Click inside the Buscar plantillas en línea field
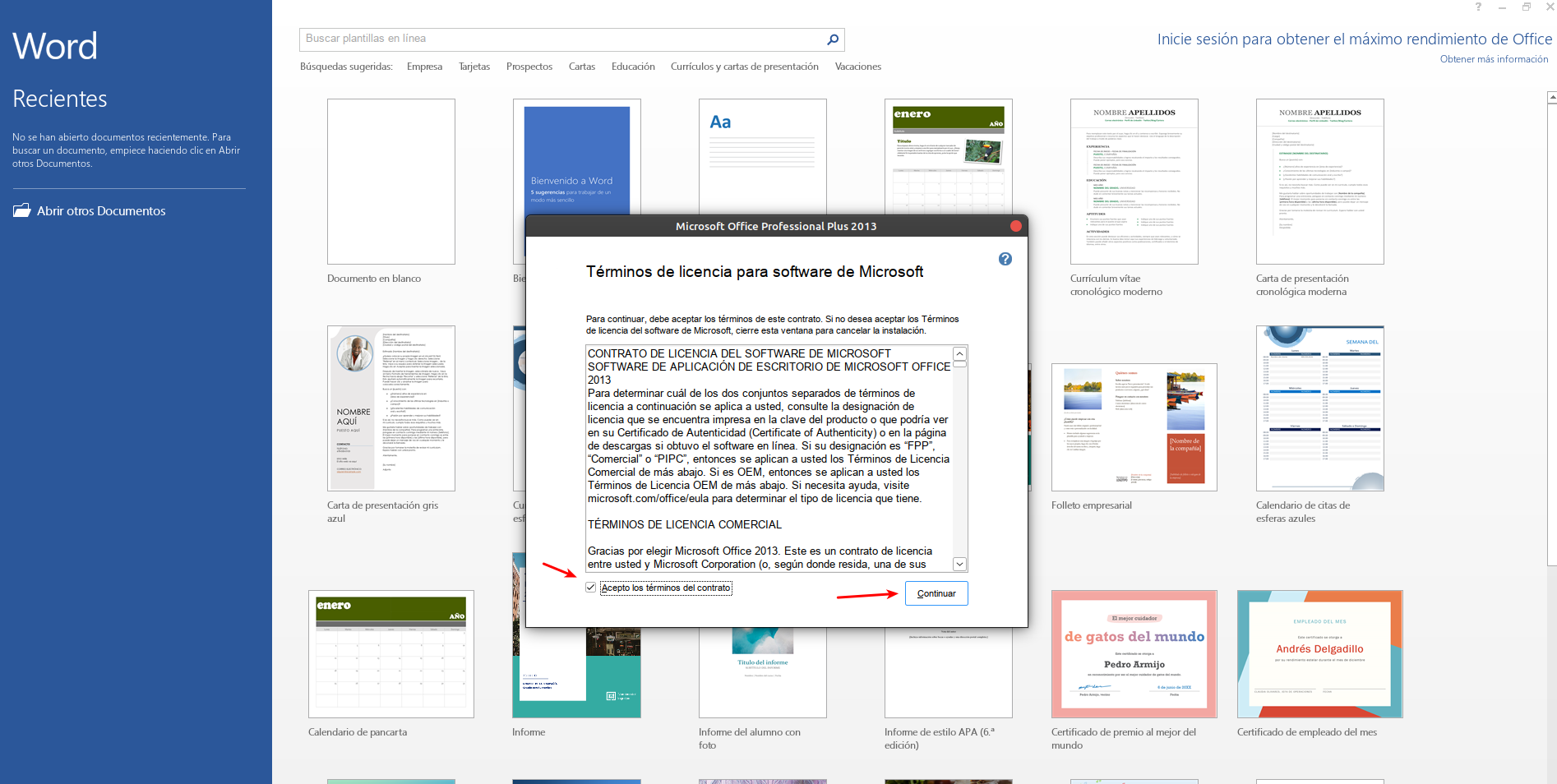This screenshot has height=784, width=1557. [x=534, y=38]
